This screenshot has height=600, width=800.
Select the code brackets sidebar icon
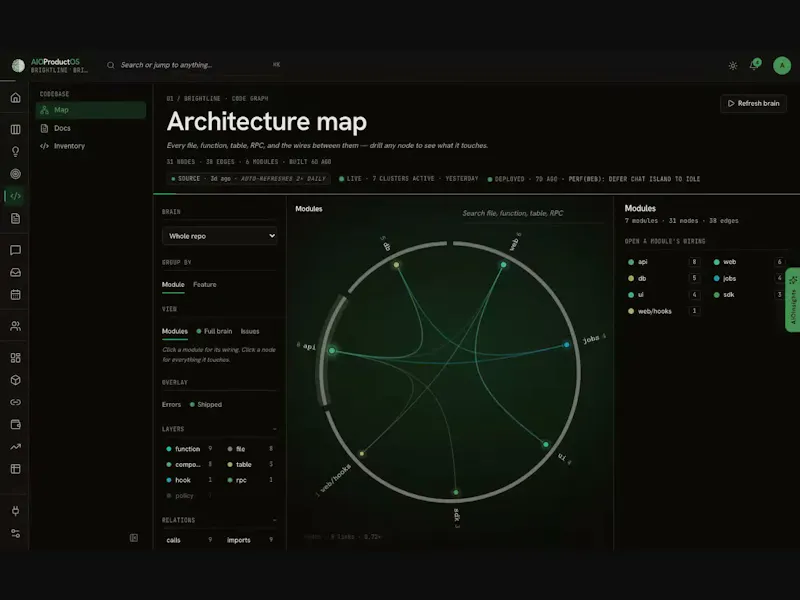tap(15, 196)
